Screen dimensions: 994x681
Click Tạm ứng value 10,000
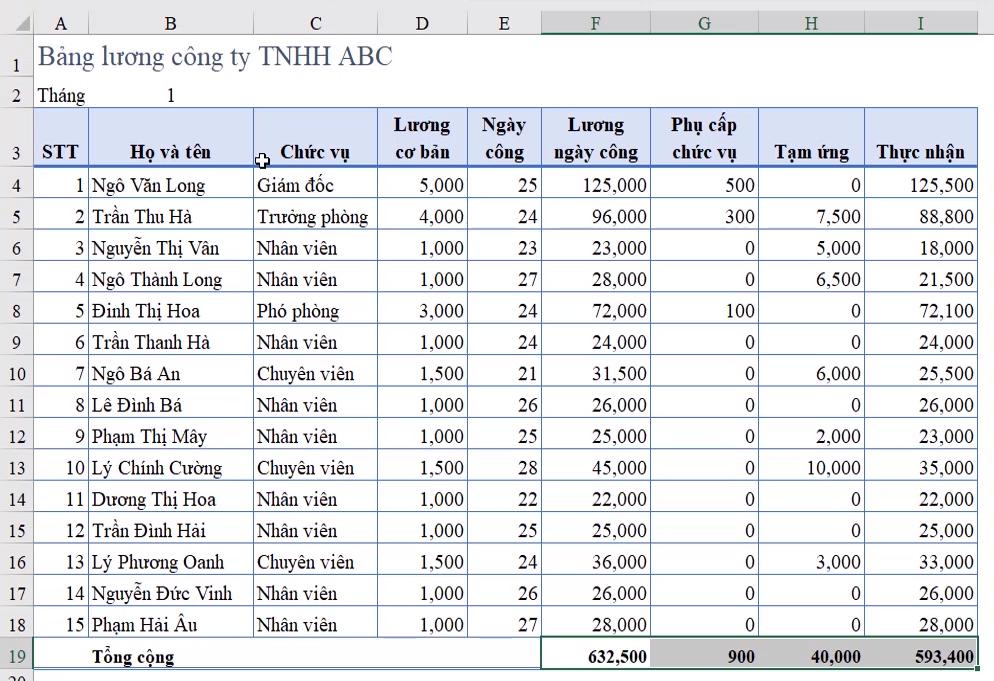tap(811, 468)
